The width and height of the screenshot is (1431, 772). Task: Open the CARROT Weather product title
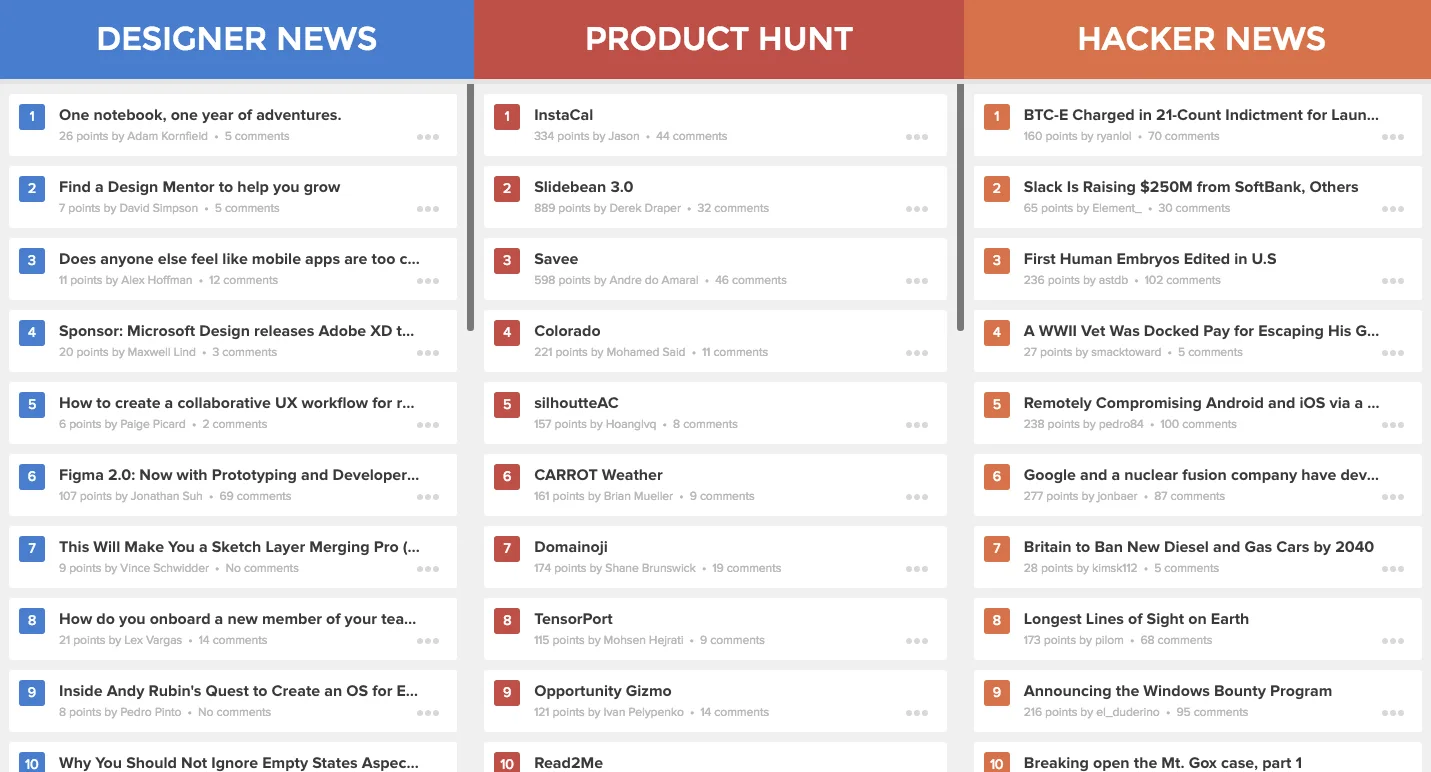coord(598,475)
